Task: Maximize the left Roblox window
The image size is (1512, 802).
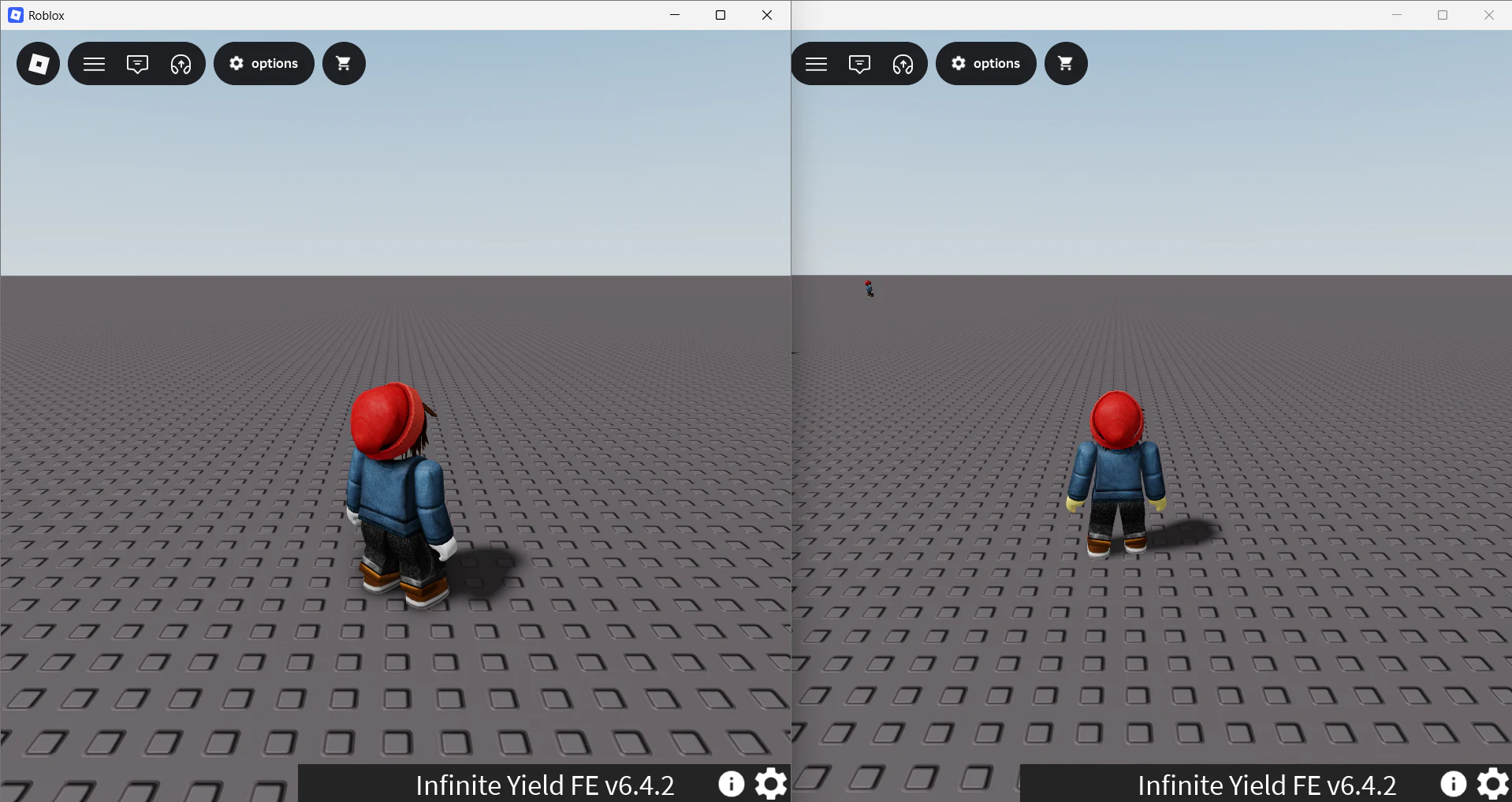Action: [721, 15]
